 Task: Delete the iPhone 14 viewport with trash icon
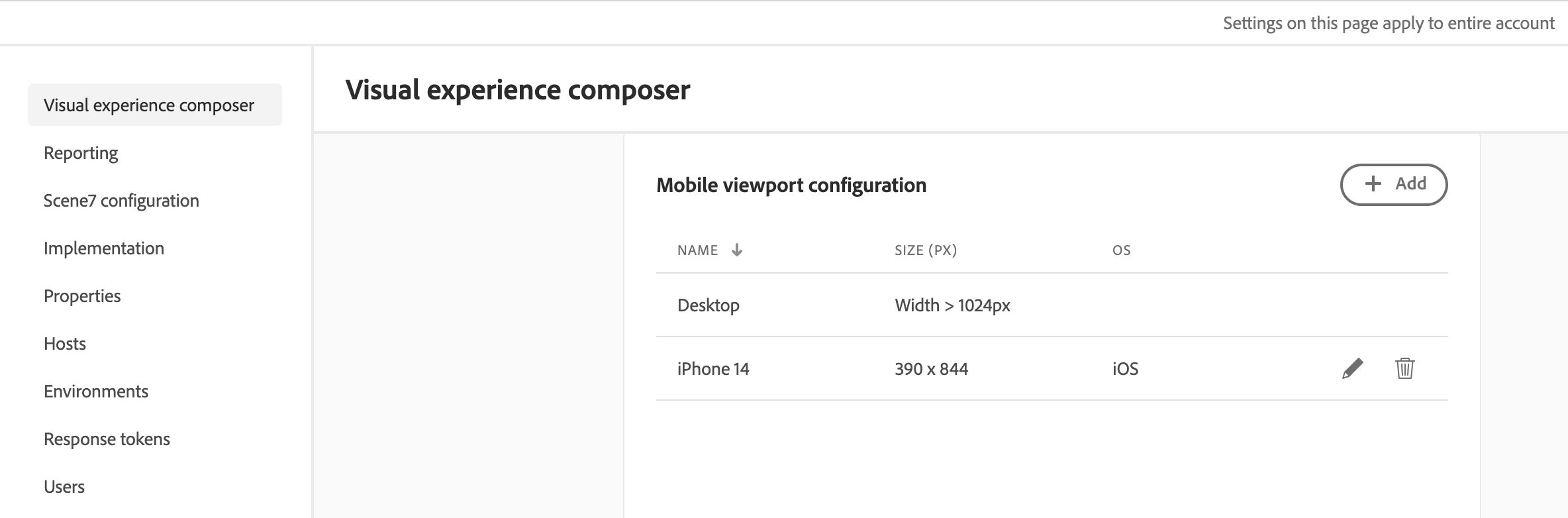click(x=1404, y=368)
